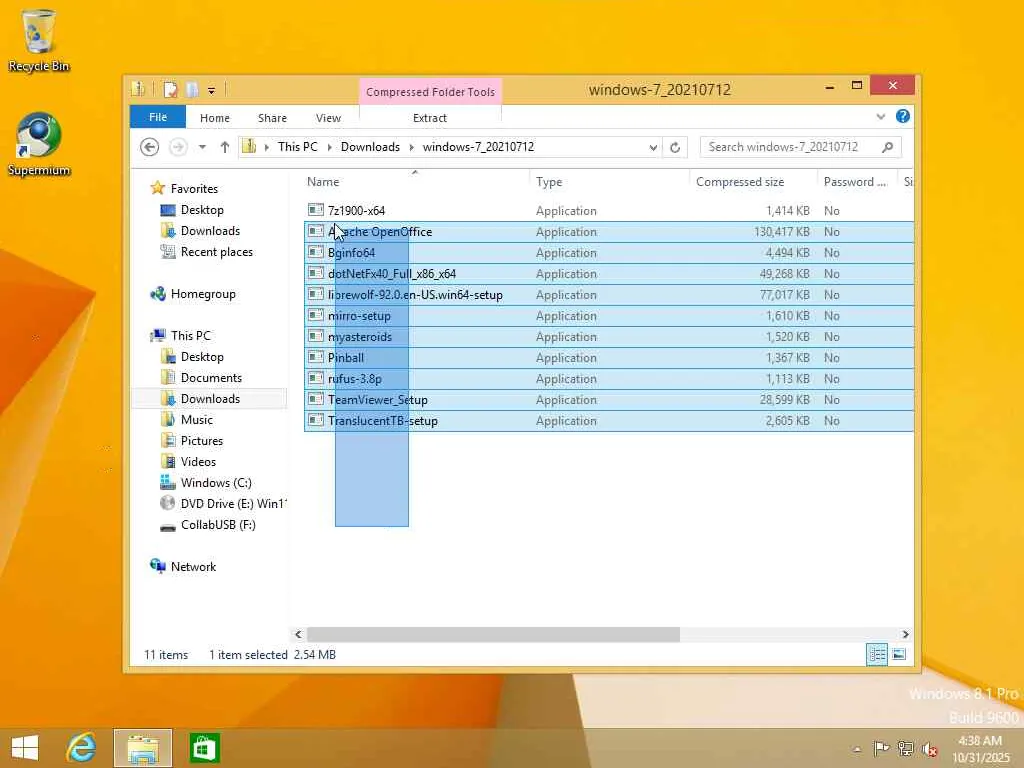Open Network in navigation pane

click(193, 567)
